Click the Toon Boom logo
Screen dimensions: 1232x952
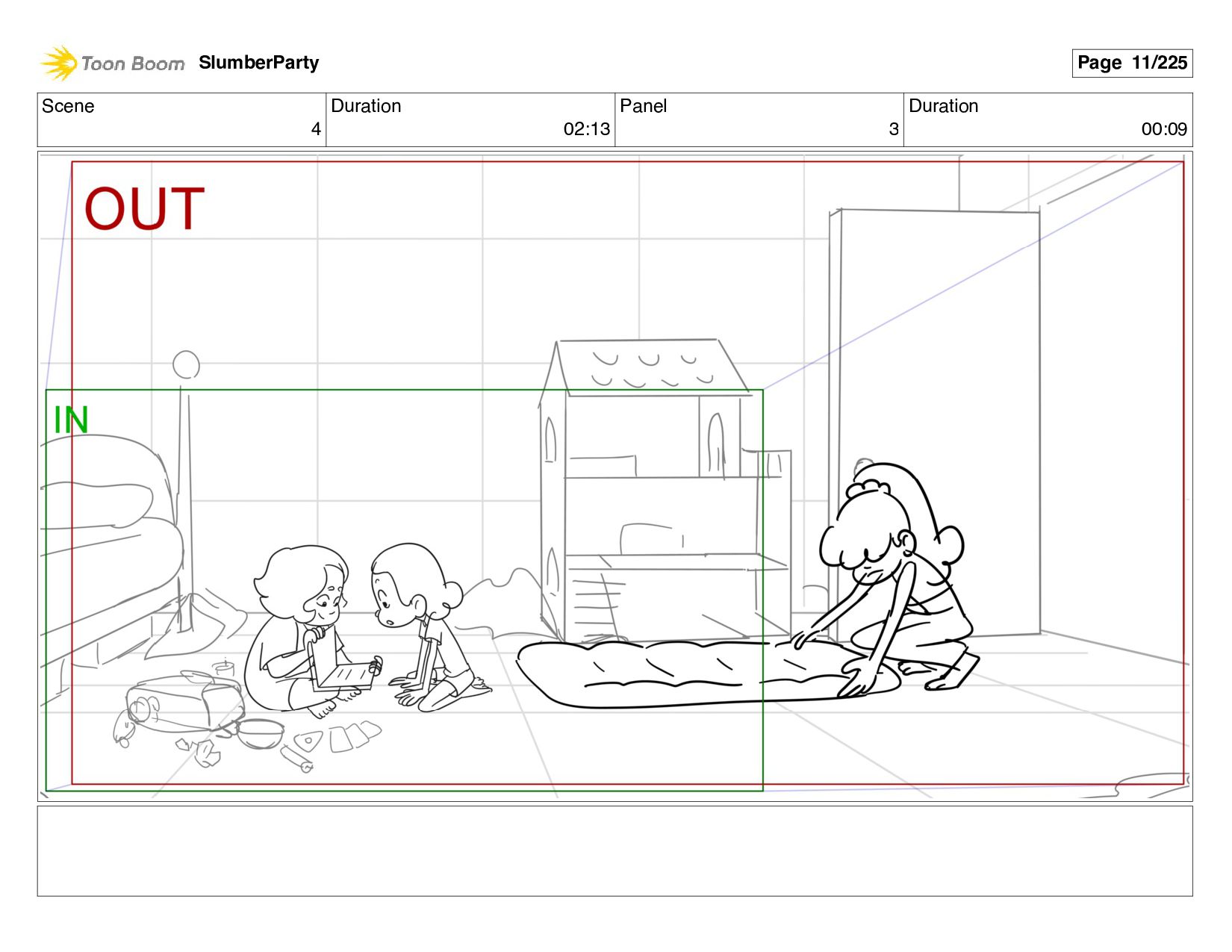coord(112,63)
